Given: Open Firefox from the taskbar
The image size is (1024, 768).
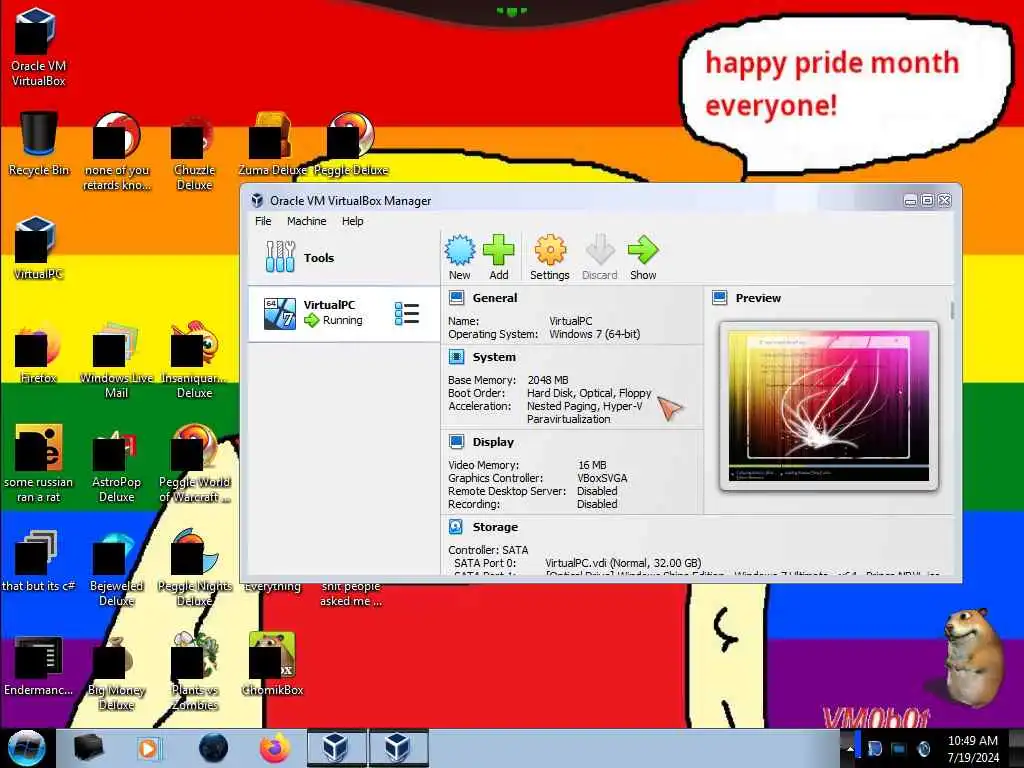Looking at the screenshot, I should (x=275, y=748).
